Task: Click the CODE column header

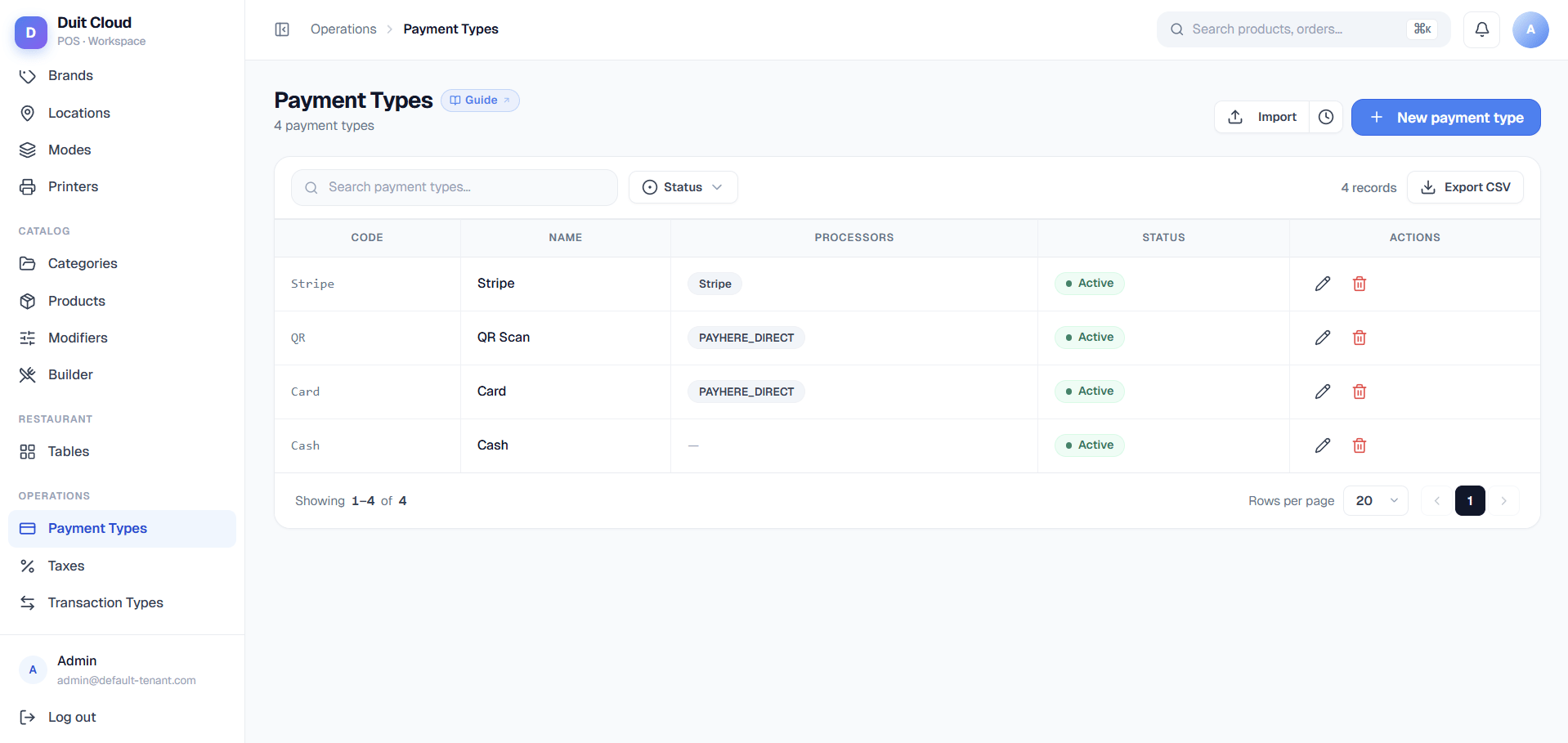Action: tap(367, 238)
